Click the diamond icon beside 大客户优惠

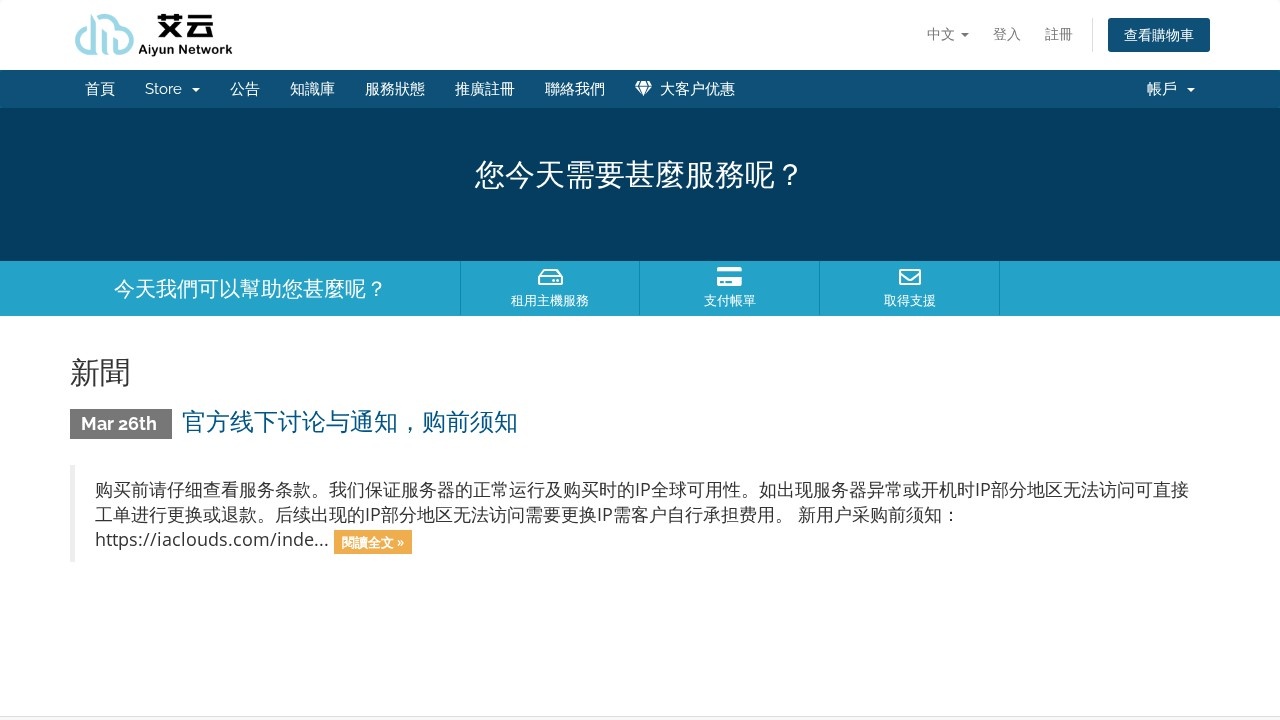[644, 89]
